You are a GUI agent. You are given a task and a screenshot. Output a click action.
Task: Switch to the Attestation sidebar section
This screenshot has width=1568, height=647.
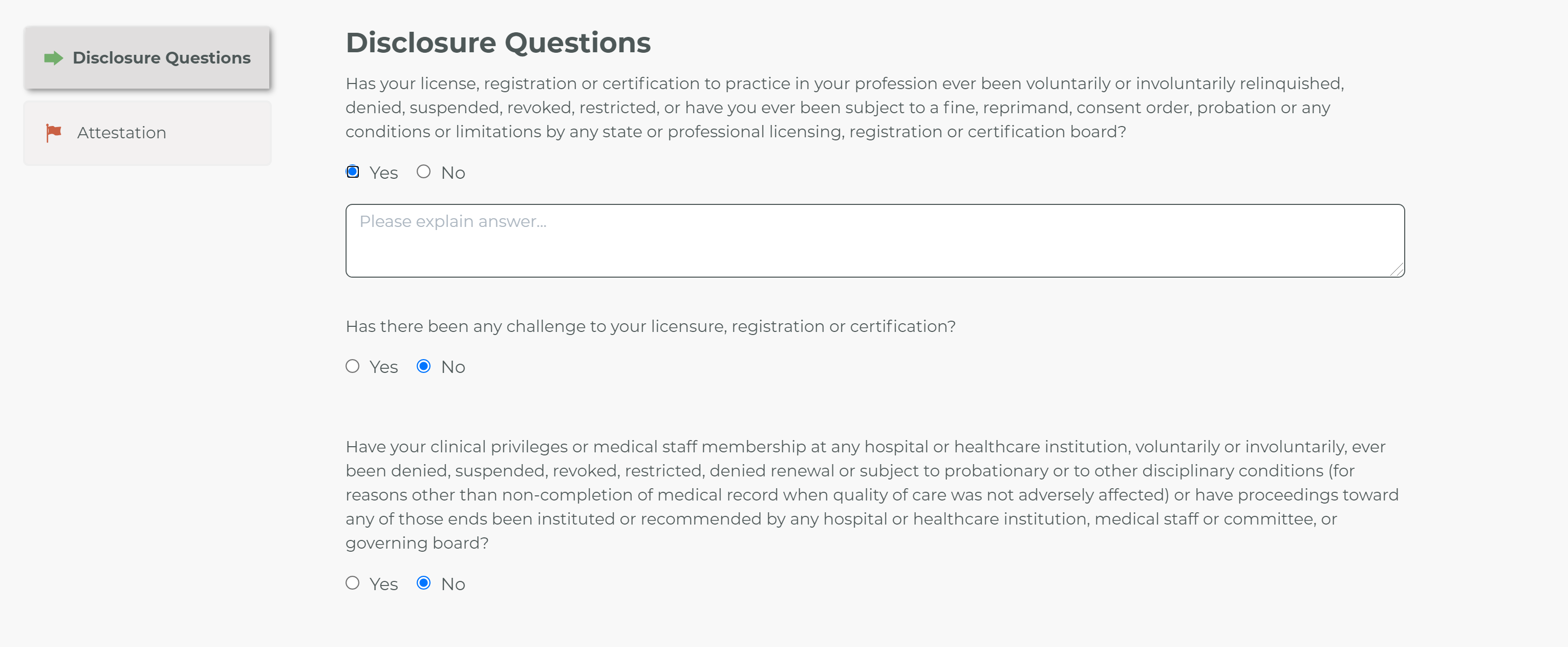[147, 133]
